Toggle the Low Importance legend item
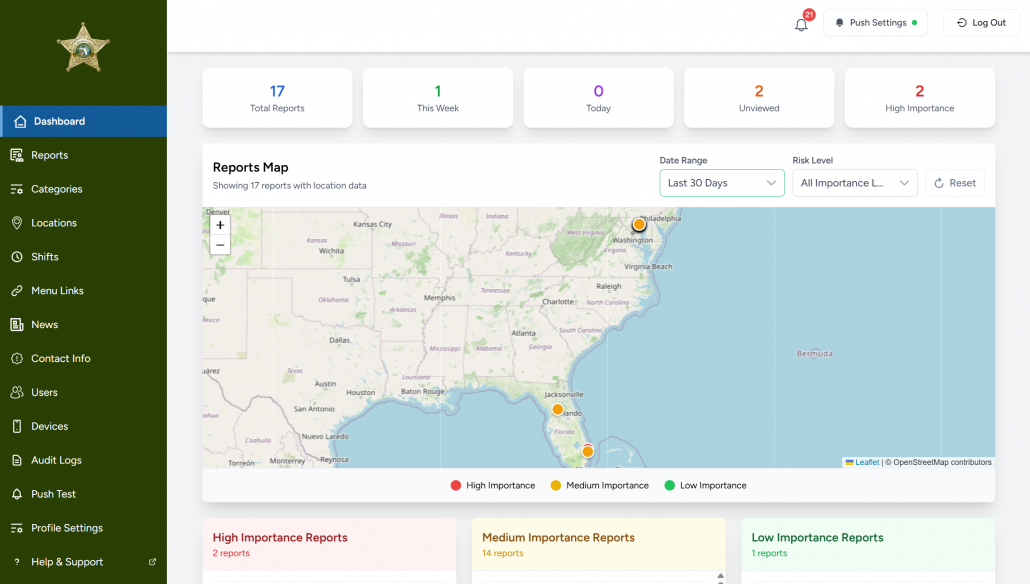1030x584 pixels. coord(705,485)
